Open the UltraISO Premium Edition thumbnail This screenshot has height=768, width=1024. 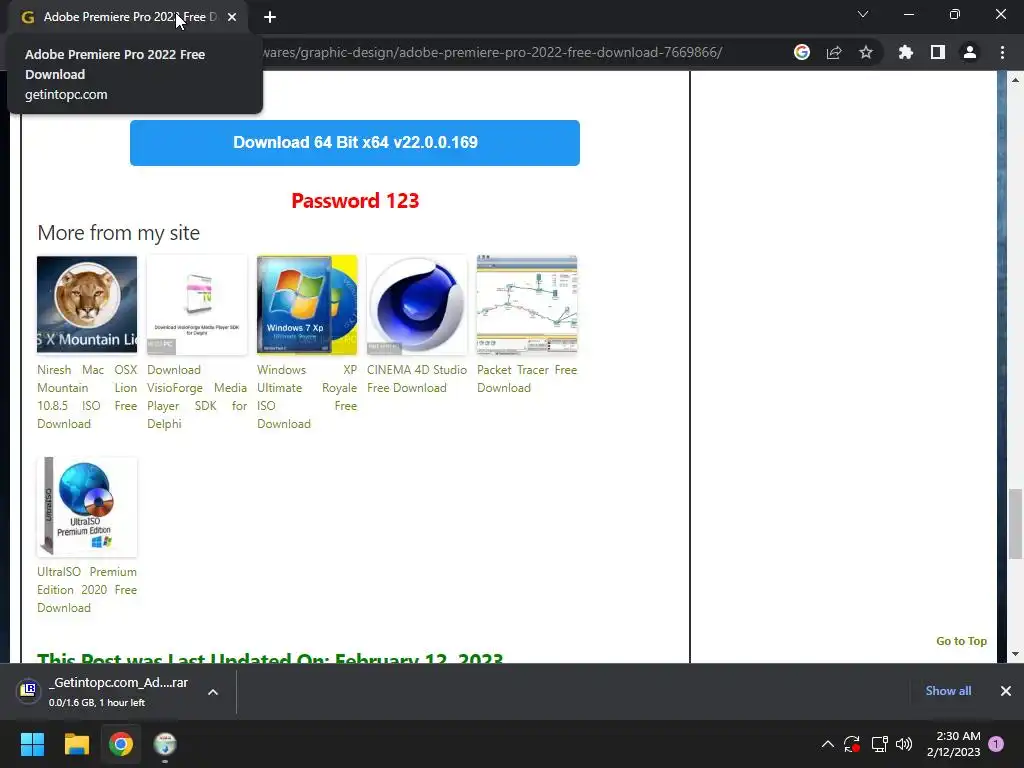tap(87, 507)
